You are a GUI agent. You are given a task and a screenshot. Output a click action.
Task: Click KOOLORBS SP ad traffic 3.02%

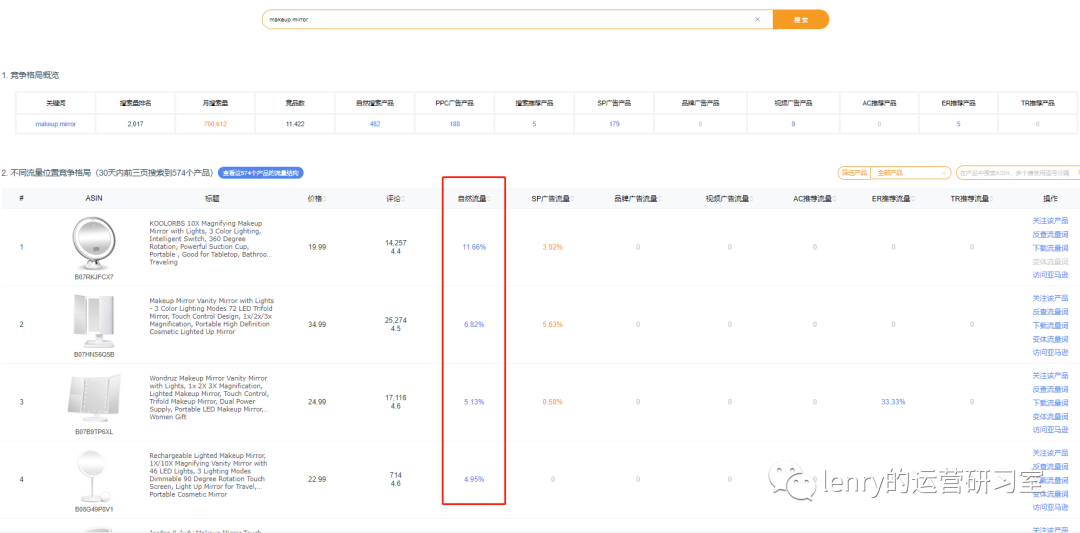pos(552,247)
